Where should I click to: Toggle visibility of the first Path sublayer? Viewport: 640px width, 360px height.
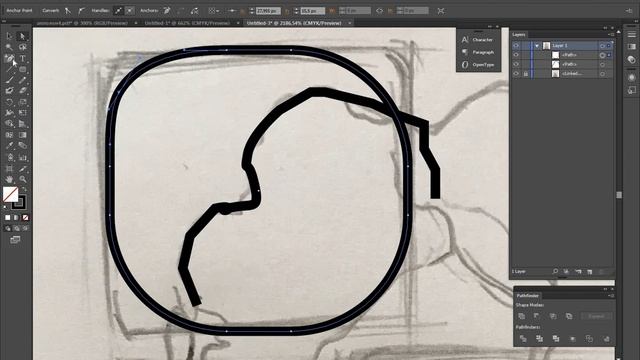(x=516, y=55)
